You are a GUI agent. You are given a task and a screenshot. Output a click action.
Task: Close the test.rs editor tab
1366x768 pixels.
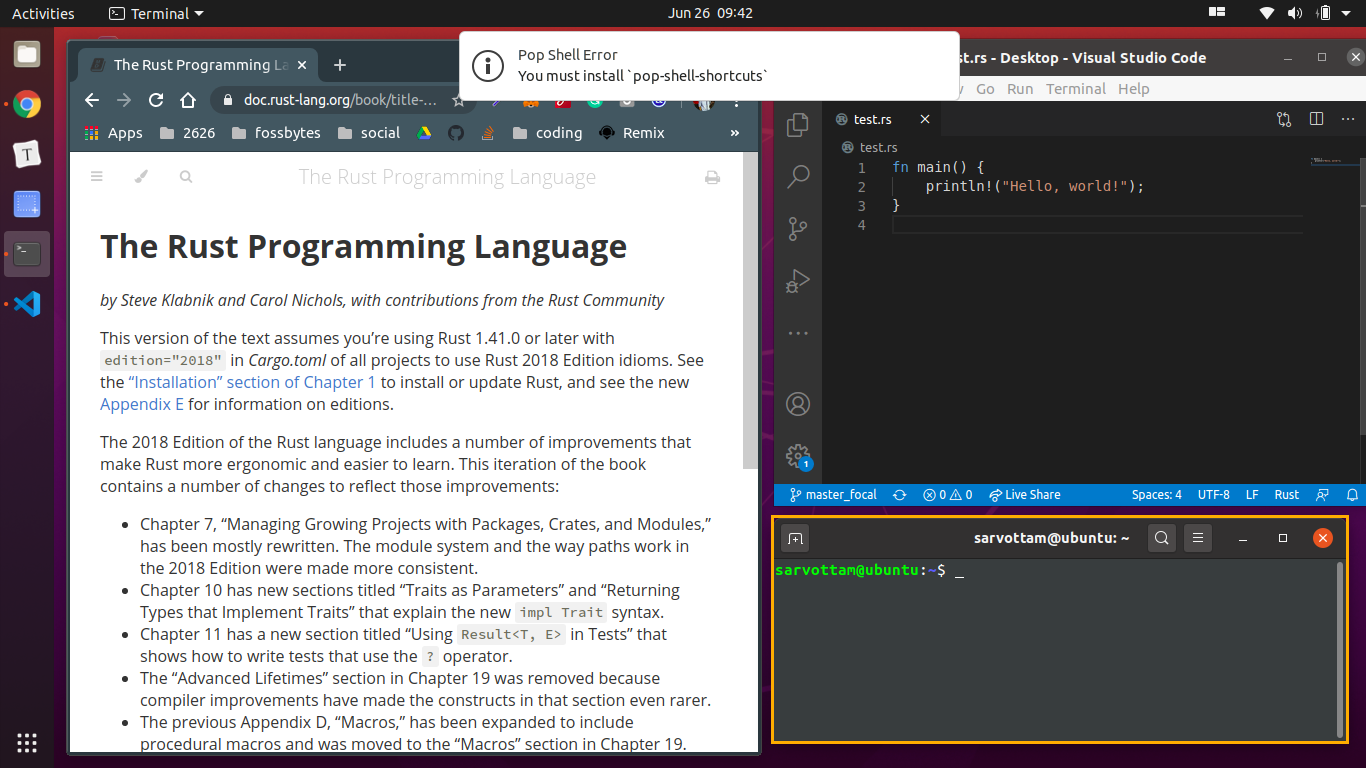(x=925, y=119)
